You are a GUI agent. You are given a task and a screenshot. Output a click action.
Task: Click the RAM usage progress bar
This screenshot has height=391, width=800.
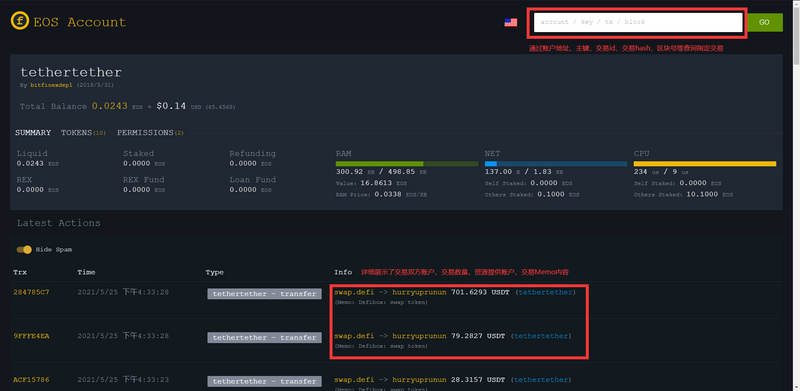coord(407,164)
